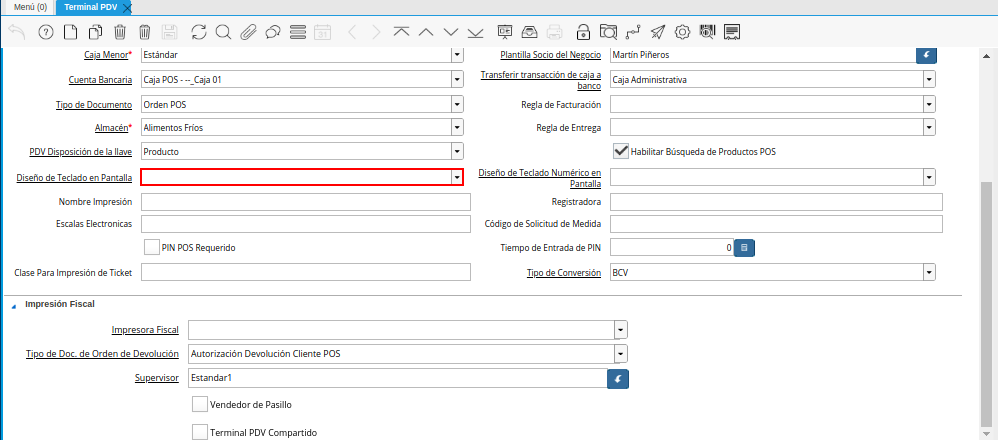998x441 pixels.
Task: Open the Help question-mark icon
Action: pos(46,32)
